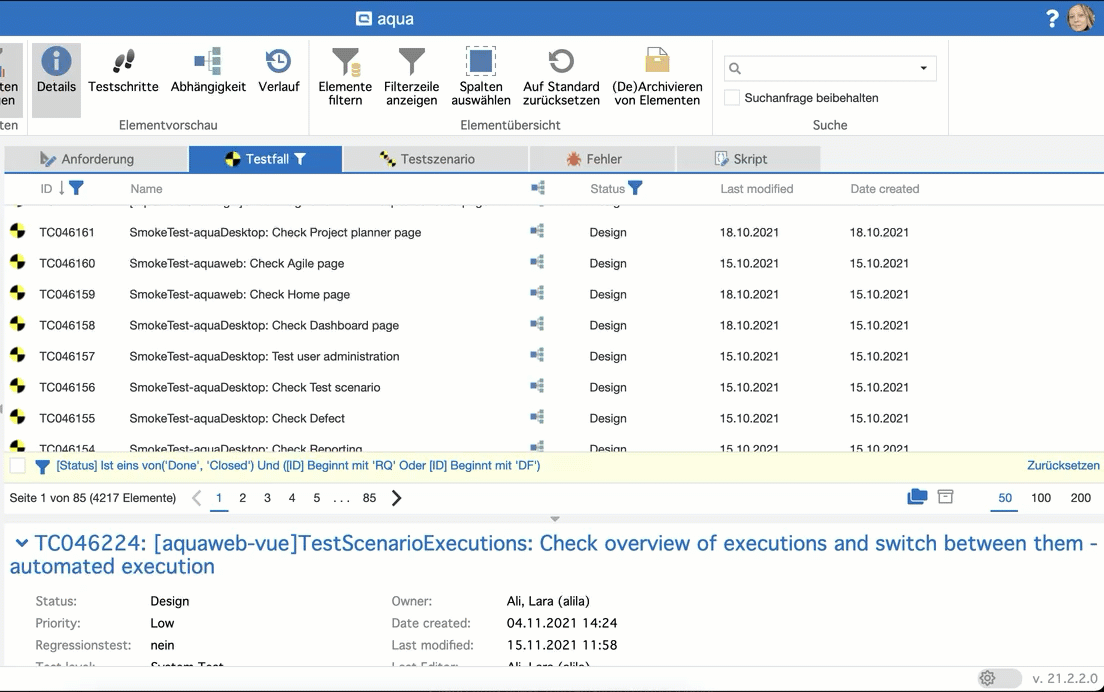
Task: Click dependency icon for TC046155
Action: 537,417
